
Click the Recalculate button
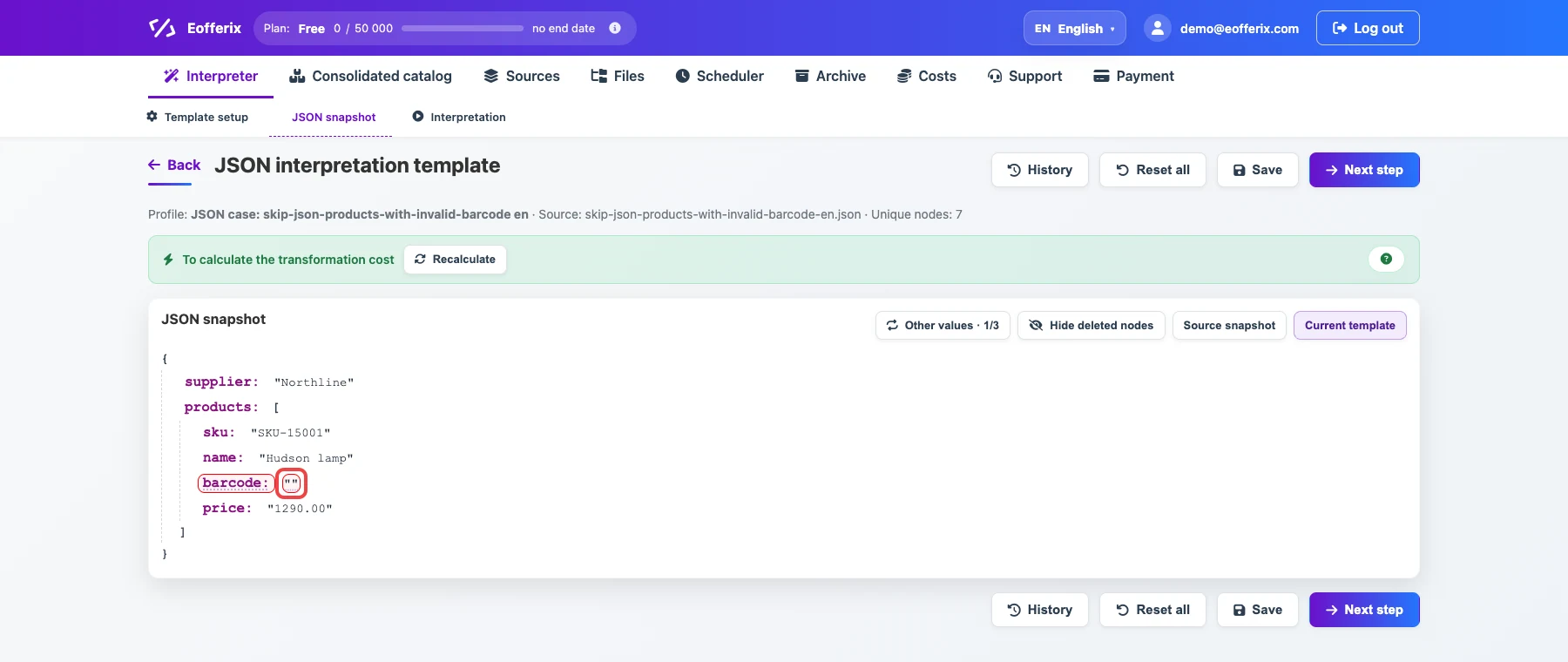click(x=455, y=260)
